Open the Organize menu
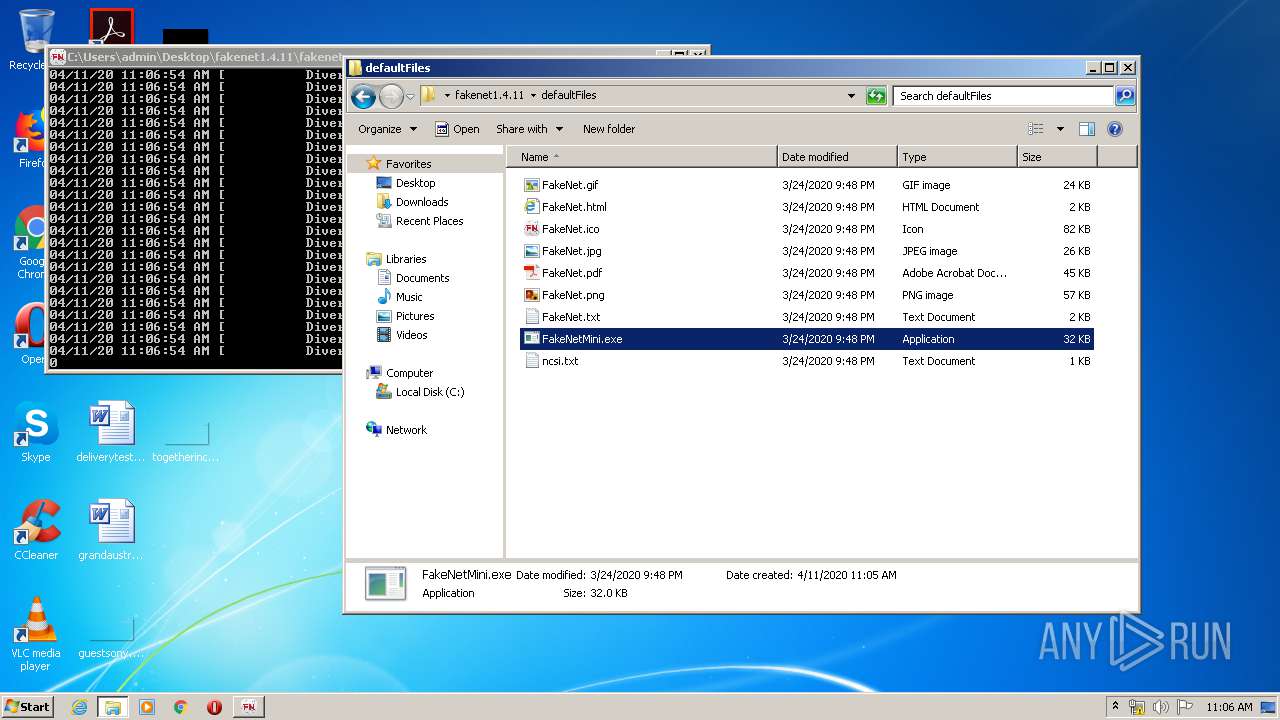The width and height of the screenshot is (1280, 720). click(387, 129)
